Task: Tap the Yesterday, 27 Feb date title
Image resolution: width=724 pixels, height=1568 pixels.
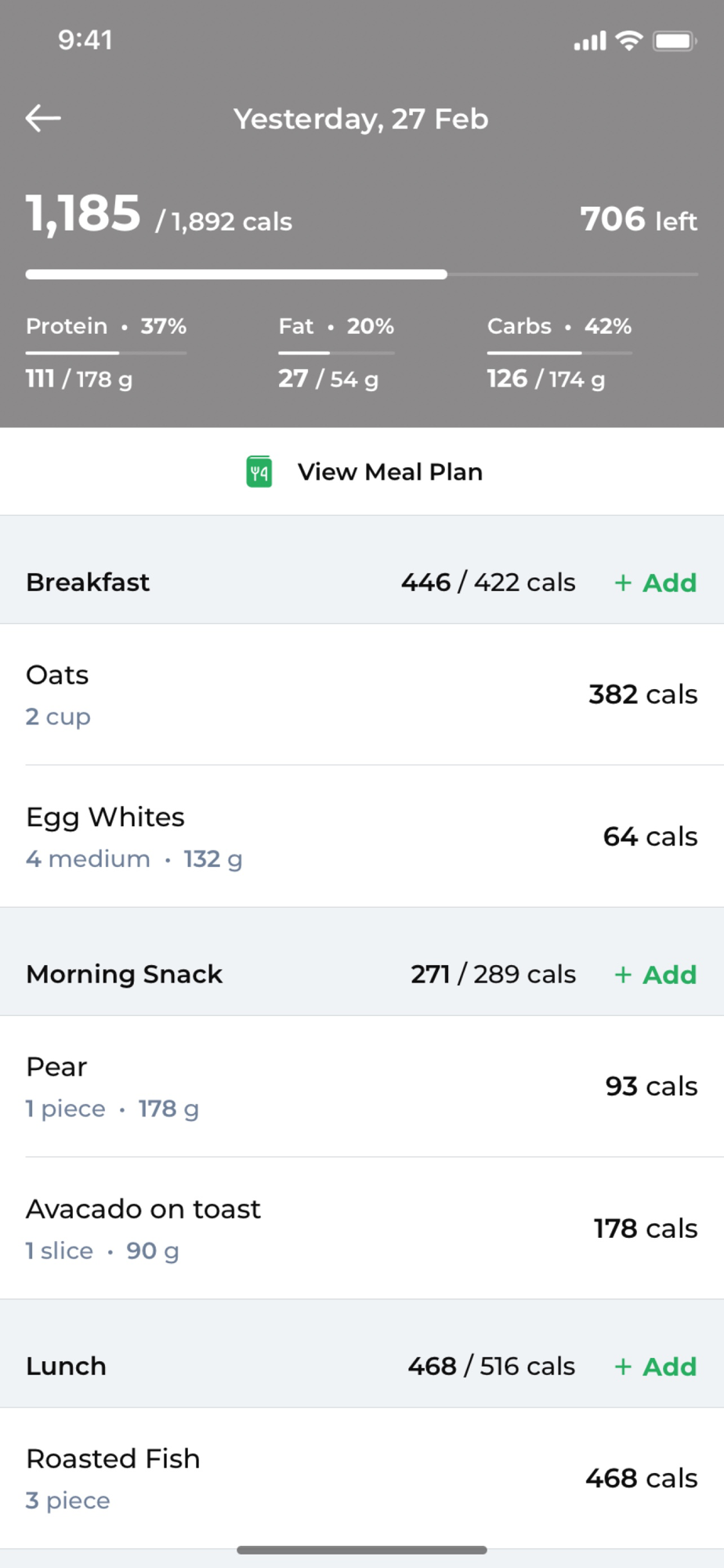Action: click(360, 119)
